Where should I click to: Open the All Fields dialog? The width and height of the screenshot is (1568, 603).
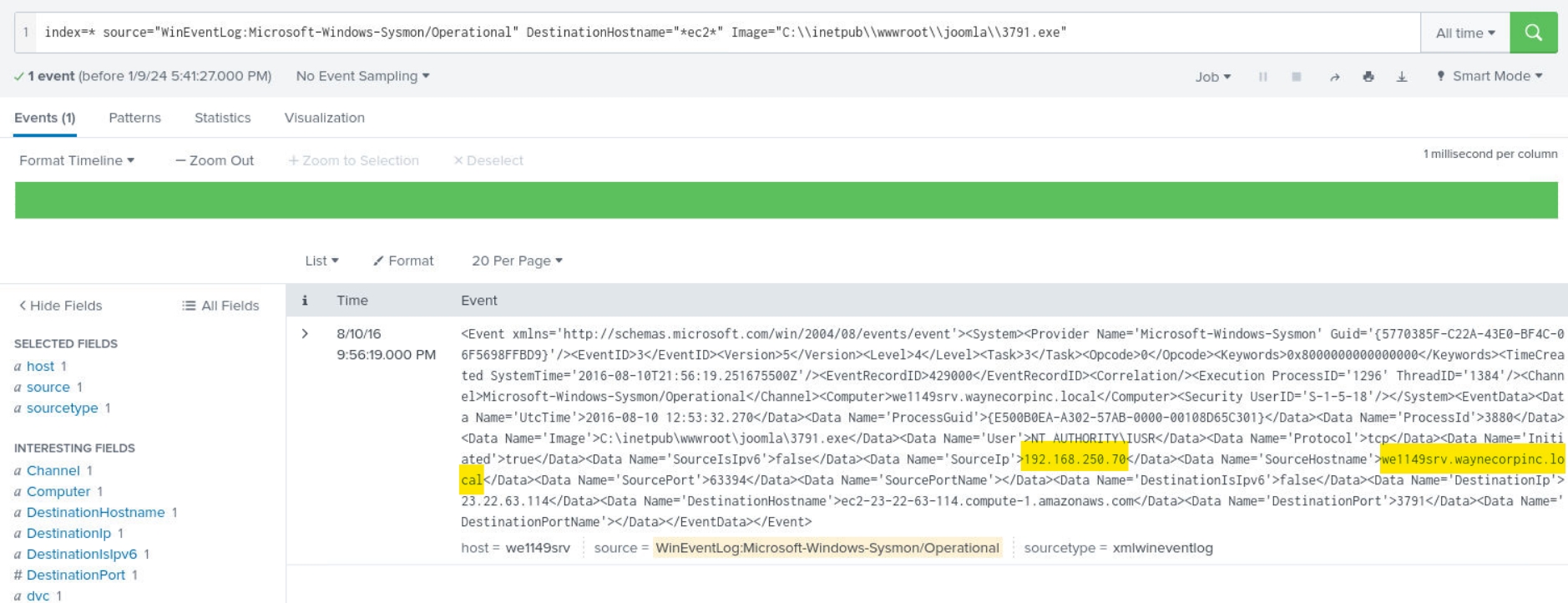click(220, 306)
